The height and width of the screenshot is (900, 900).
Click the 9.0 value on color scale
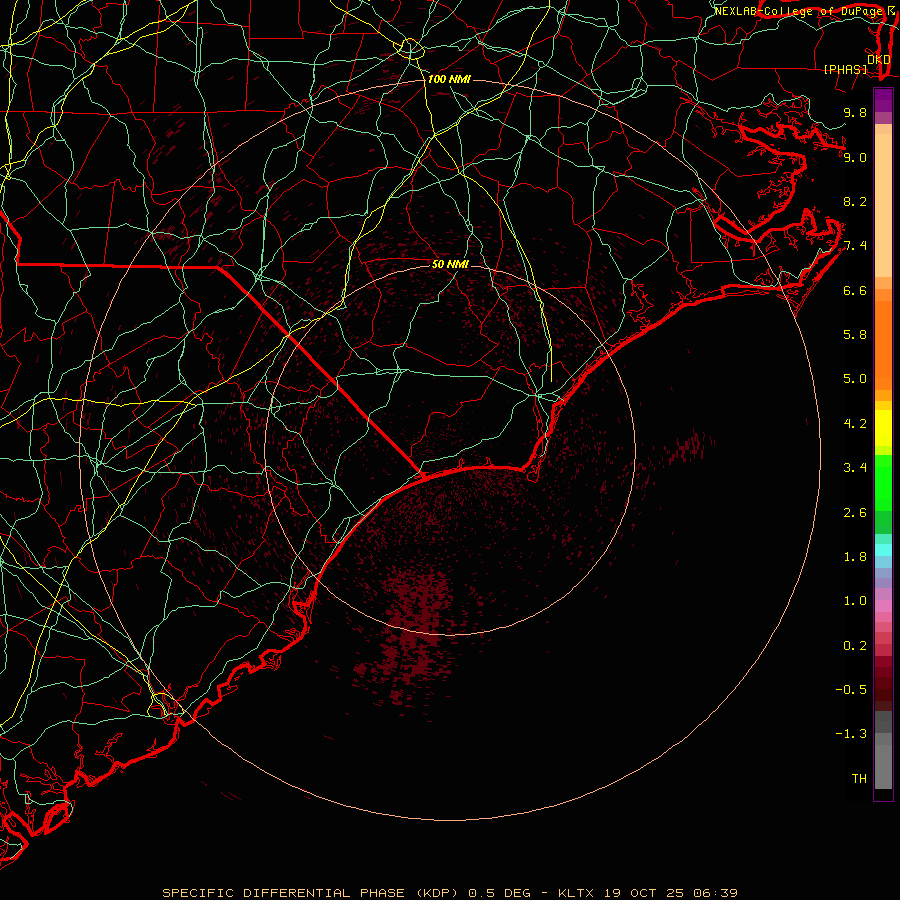click(x=855, y=157)
